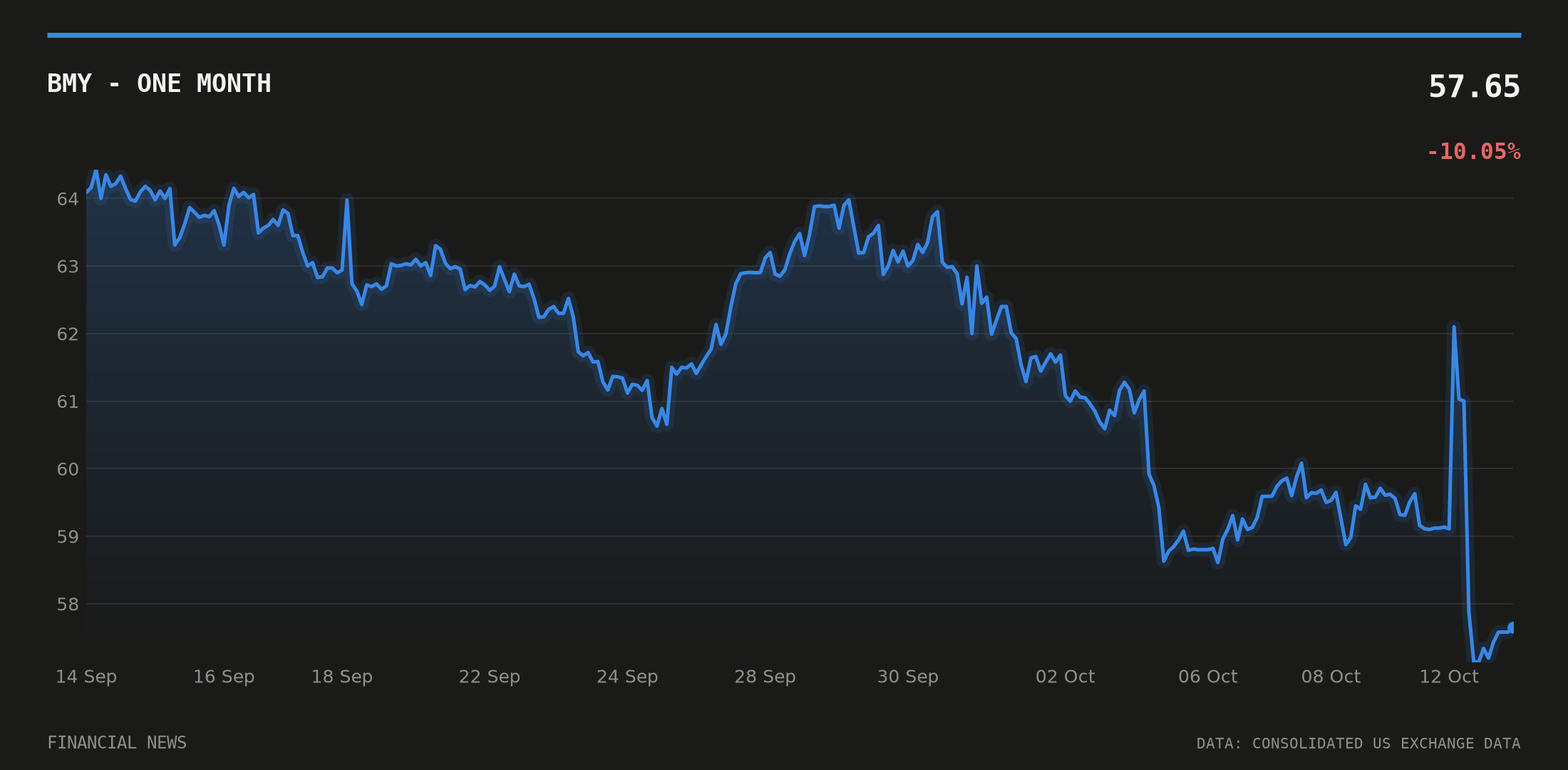Click the 14 Sep date label
Viewport: 1568px width, 770px height.
[86, 677]
